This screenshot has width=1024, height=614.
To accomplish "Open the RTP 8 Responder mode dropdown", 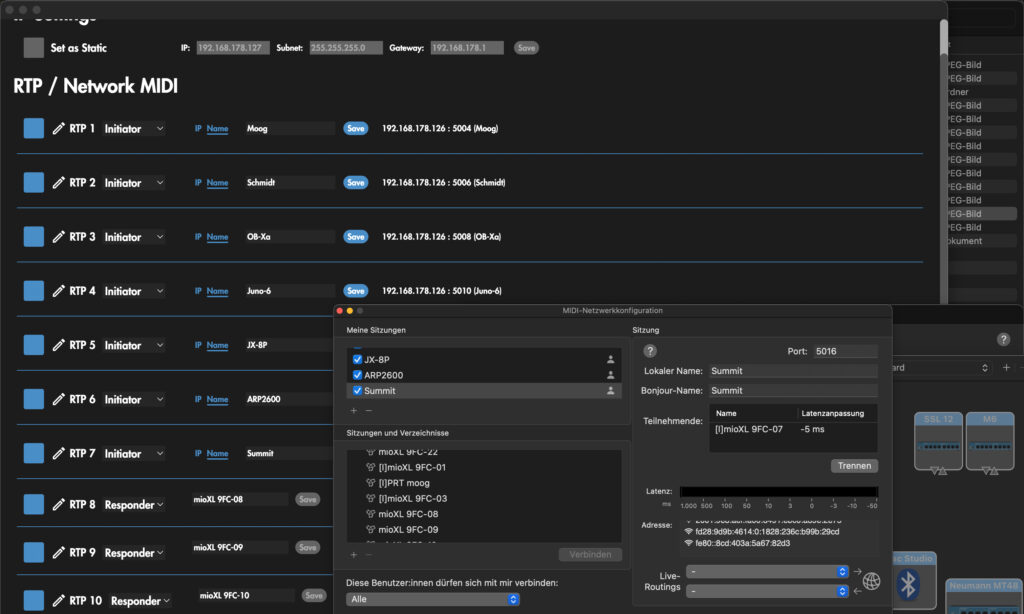I will (x=134, y=505).
